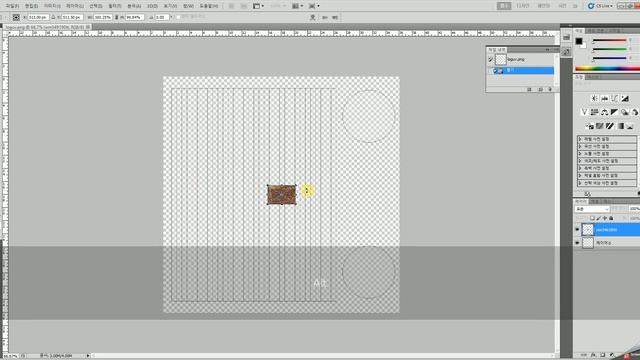Add Levels adjustment

[604, 98]
